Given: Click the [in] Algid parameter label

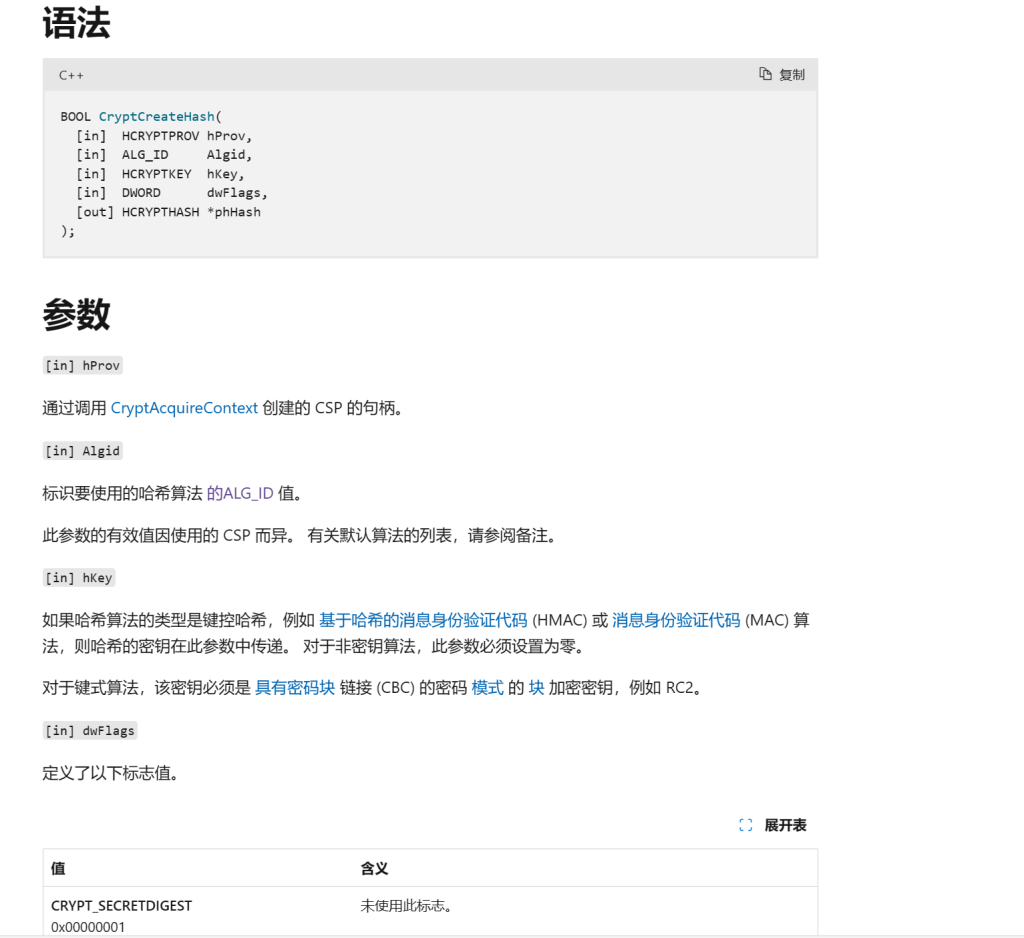Looking at the screenshot, I should [83, 451].
